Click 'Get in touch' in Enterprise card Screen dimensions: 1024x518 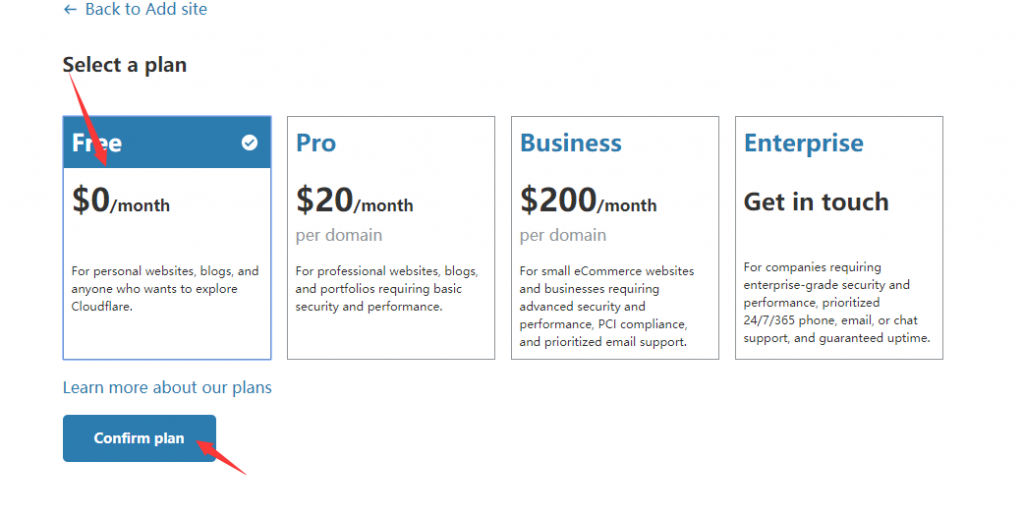pyautogui.click(x=816, y=202)
